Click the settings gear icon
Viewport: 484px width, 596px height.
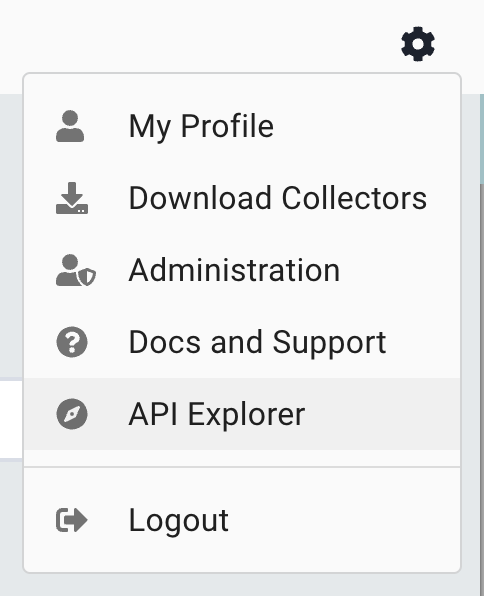tap(418, 44)
